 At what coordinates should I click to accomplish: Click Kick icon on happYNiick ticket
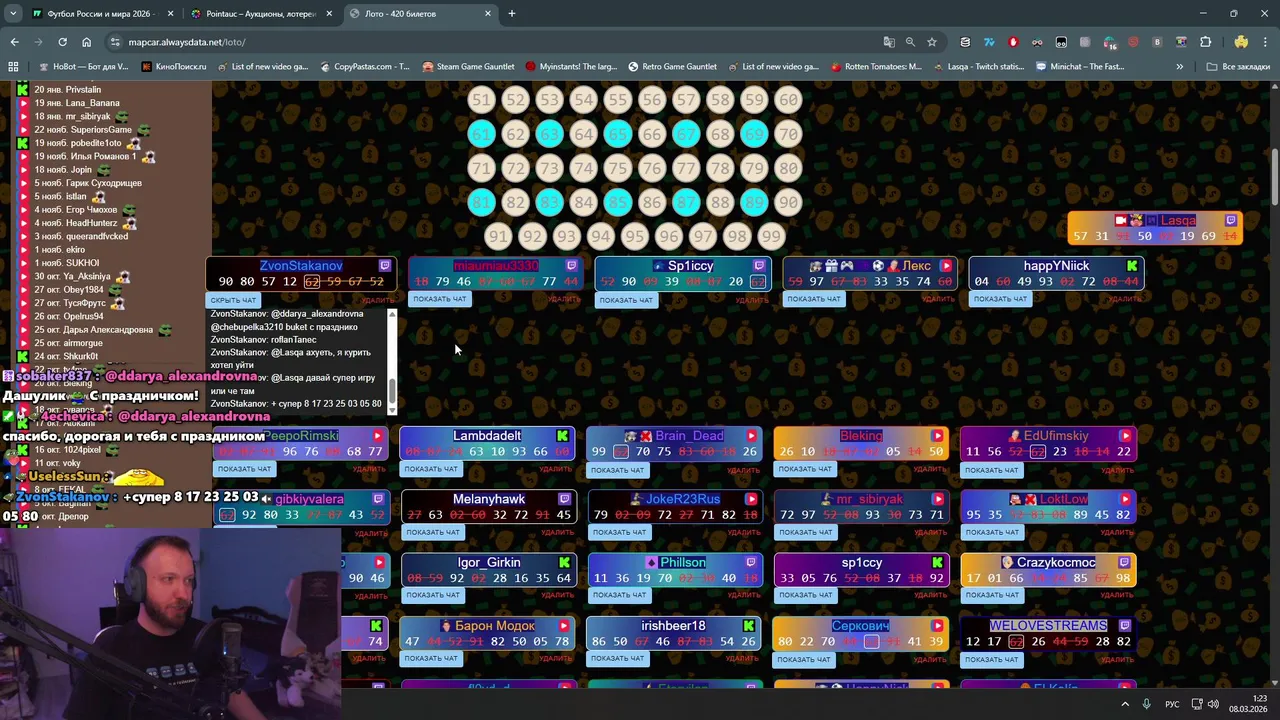tap(1132, 266)
